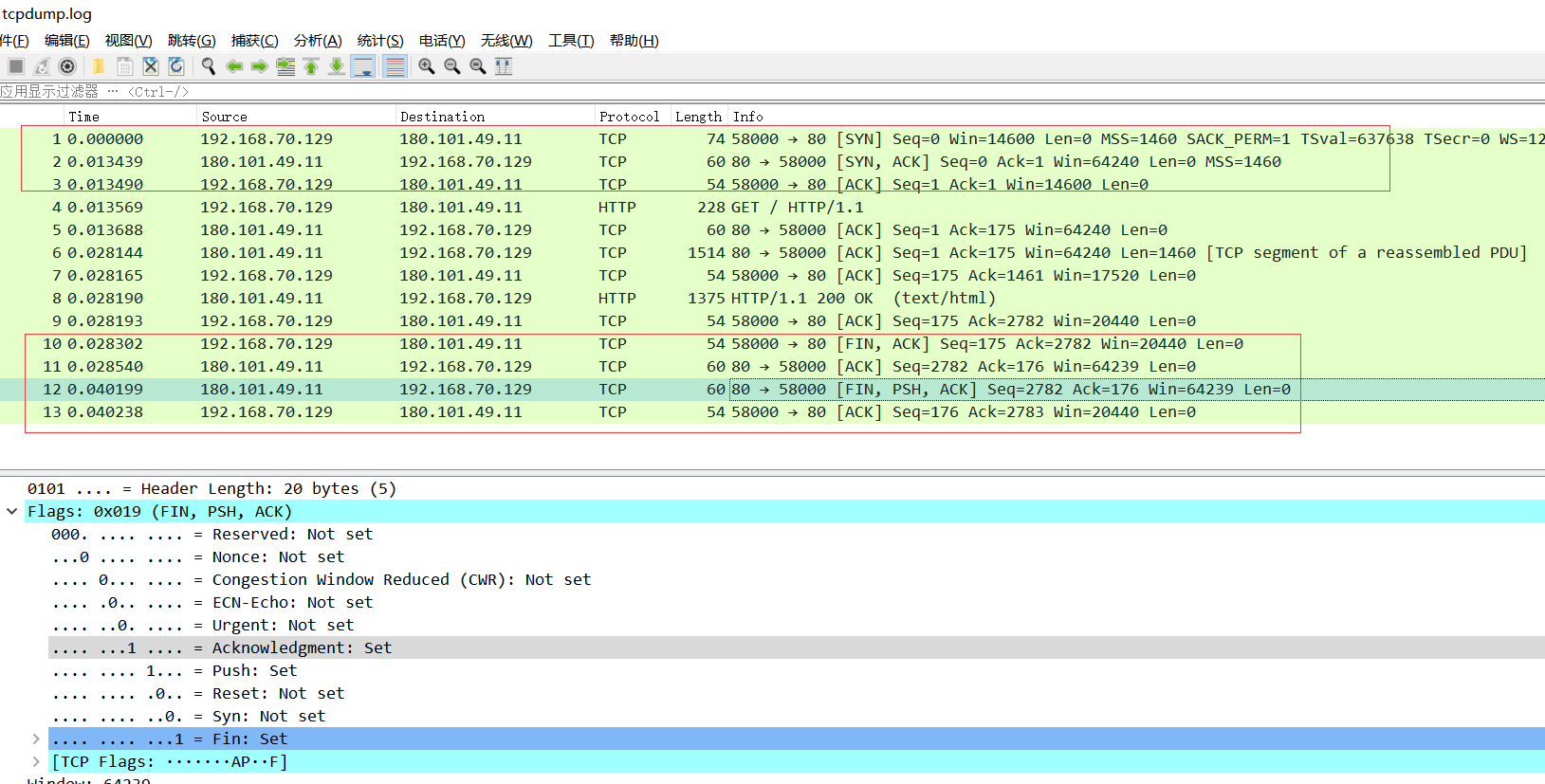Zoom in the main window text
Viewport: 1545px width, 784px height.
pyautogui.click(x=427, y=66)
